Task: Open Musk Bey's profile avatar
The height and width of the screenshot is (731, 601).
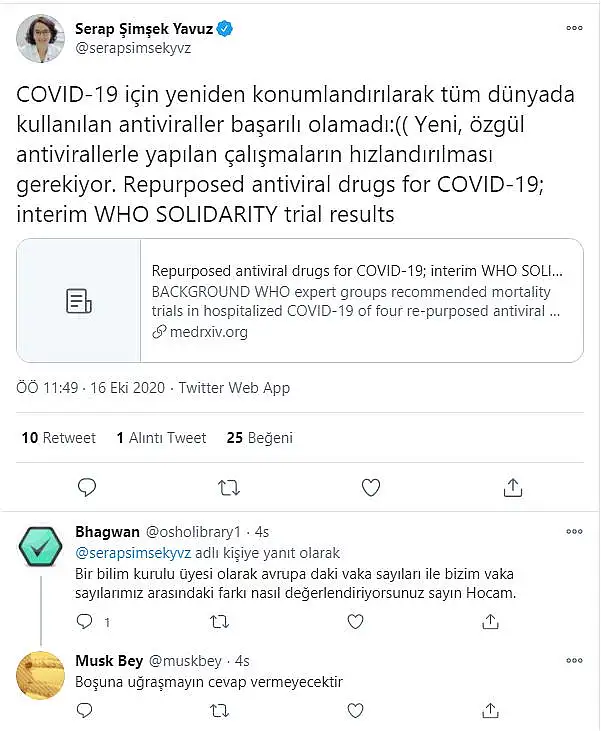Action: [x=40, y=676]
